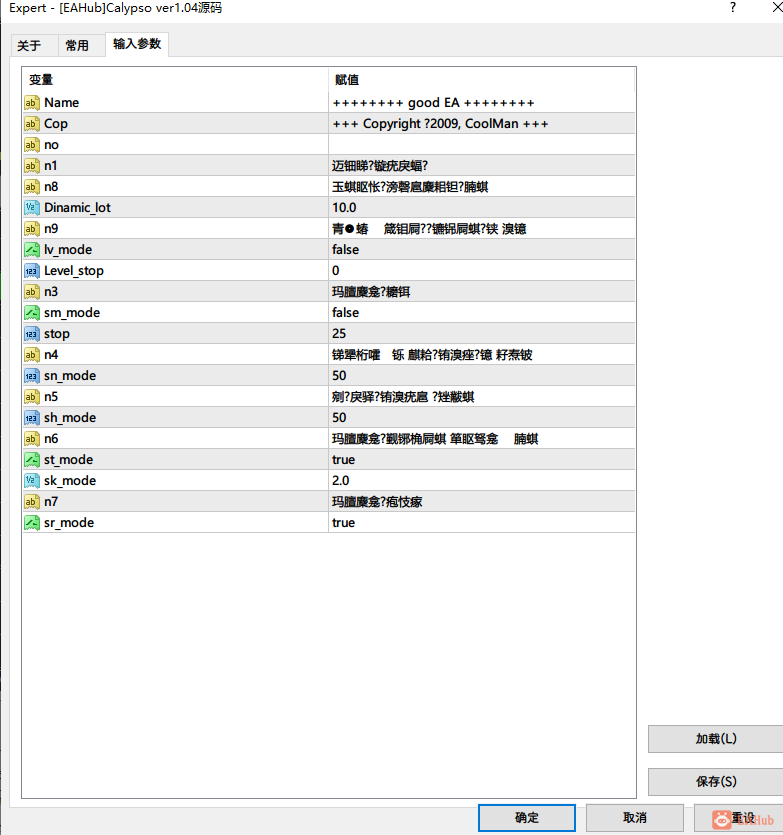Select the Dinamic_lot variable name

(x=77, y=208)
